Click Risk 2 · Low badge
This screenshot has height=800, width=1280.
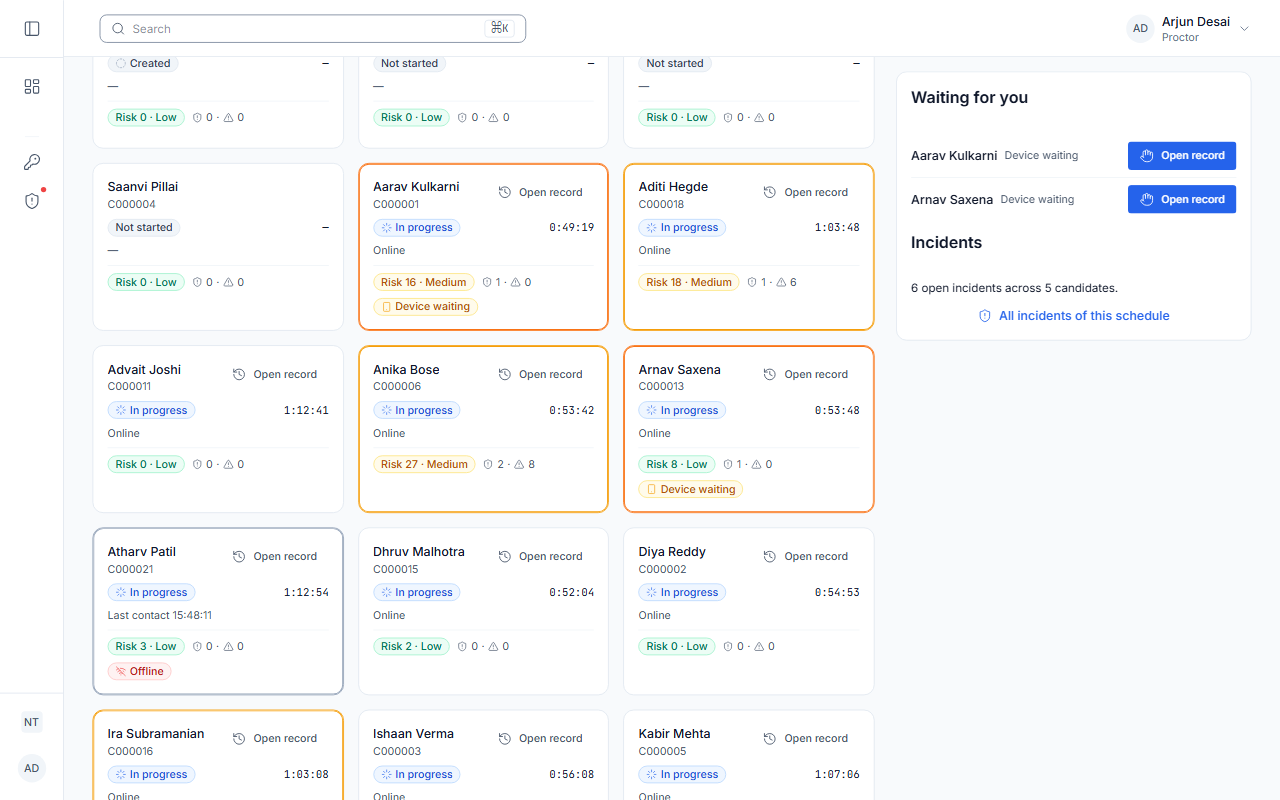tap(412, 646)
